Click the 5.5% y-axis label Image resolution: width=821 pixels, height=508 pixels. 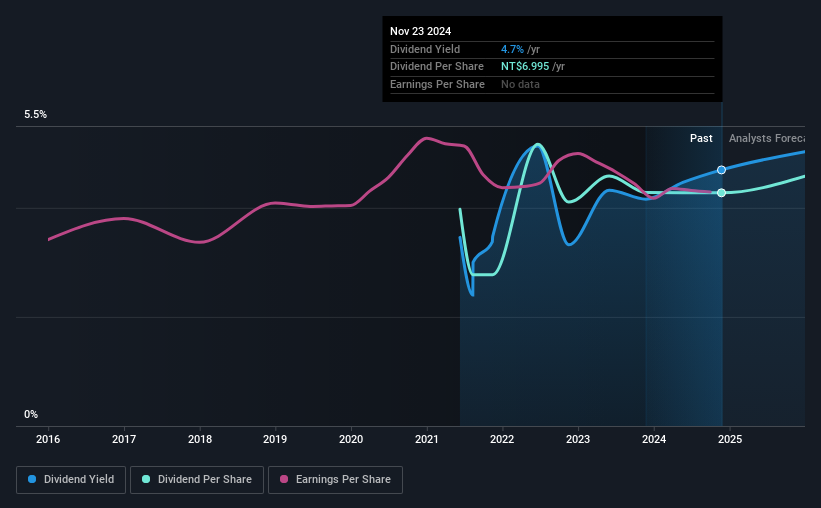tap(36, 115)
